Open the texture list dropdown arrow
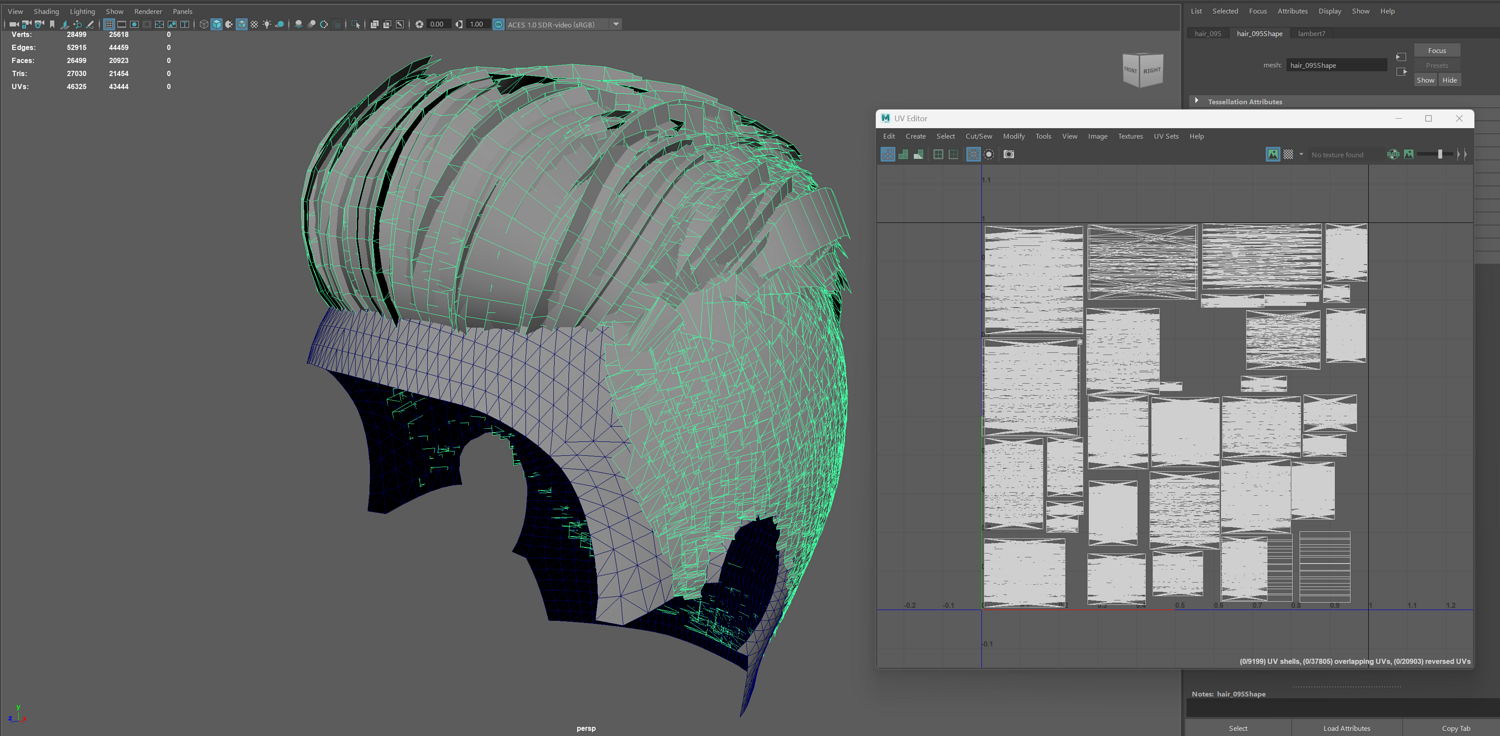This screenshot has height=736, width=1500. (1301, 154)
